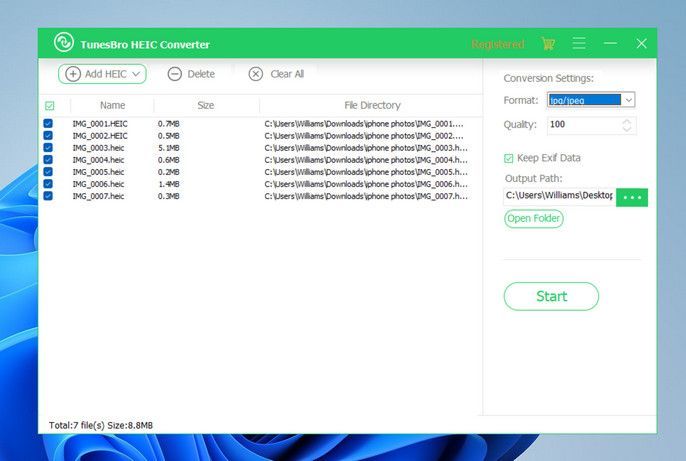Uncheck the IMG_0002.HEIC checkbox
The width and height of the screenshot is (686, 461).
48,136
